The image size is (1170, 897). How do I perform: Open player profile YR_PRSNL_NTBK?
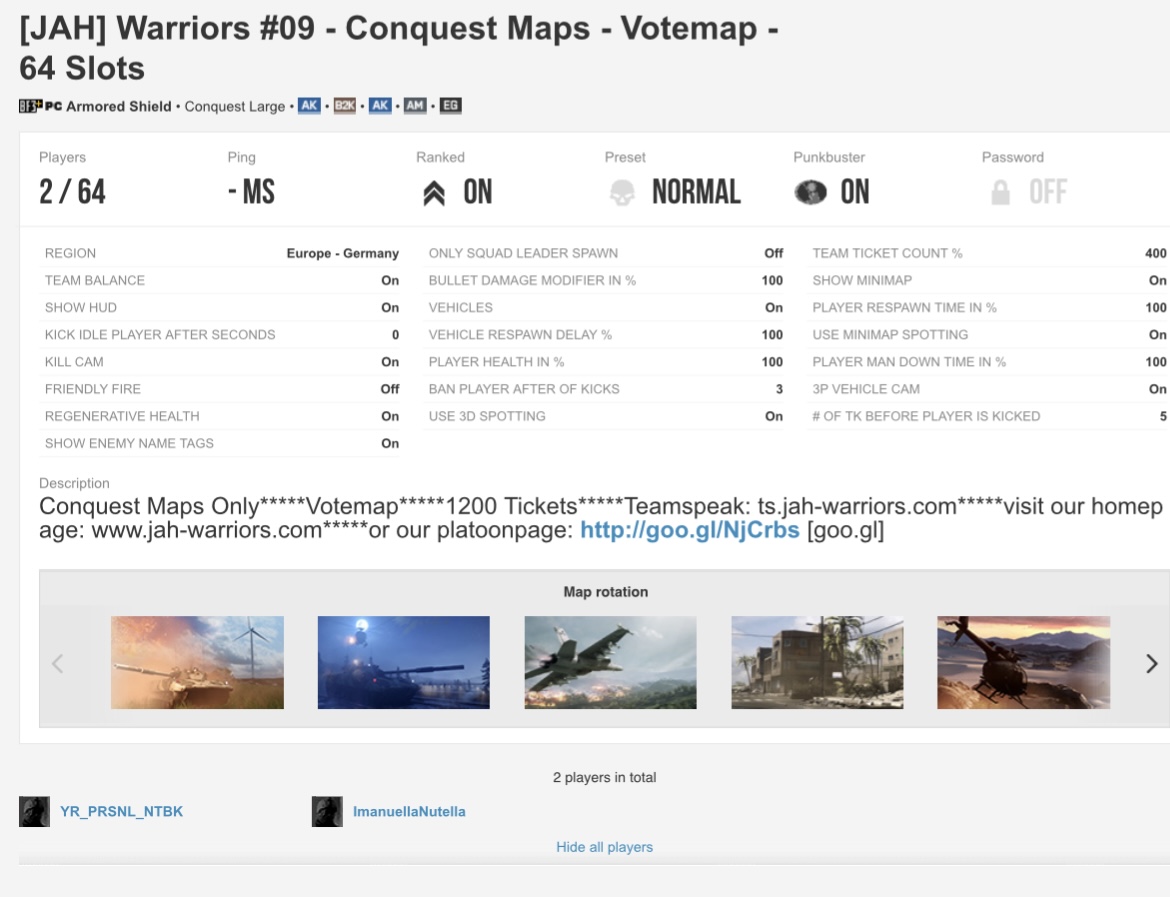click(x=122, y=811)
